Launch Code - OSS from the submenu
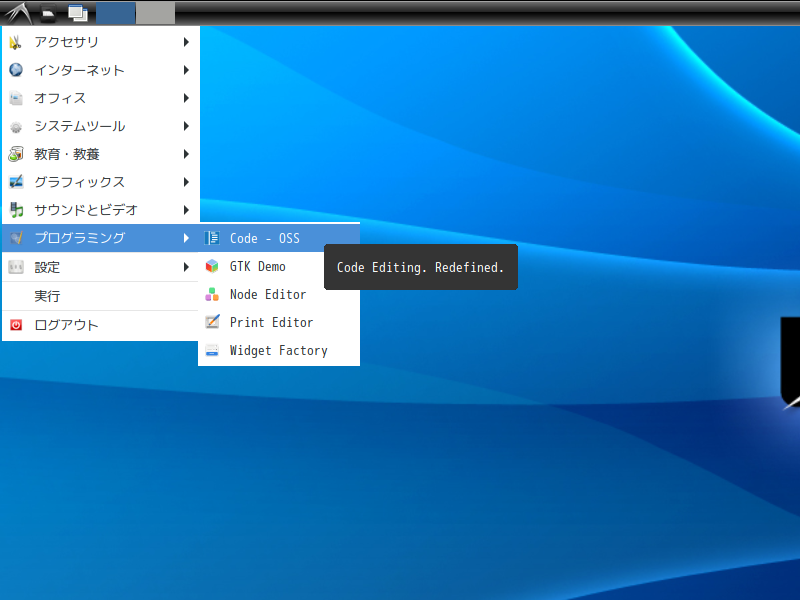 pyautogui.click(x=279, y=238)
